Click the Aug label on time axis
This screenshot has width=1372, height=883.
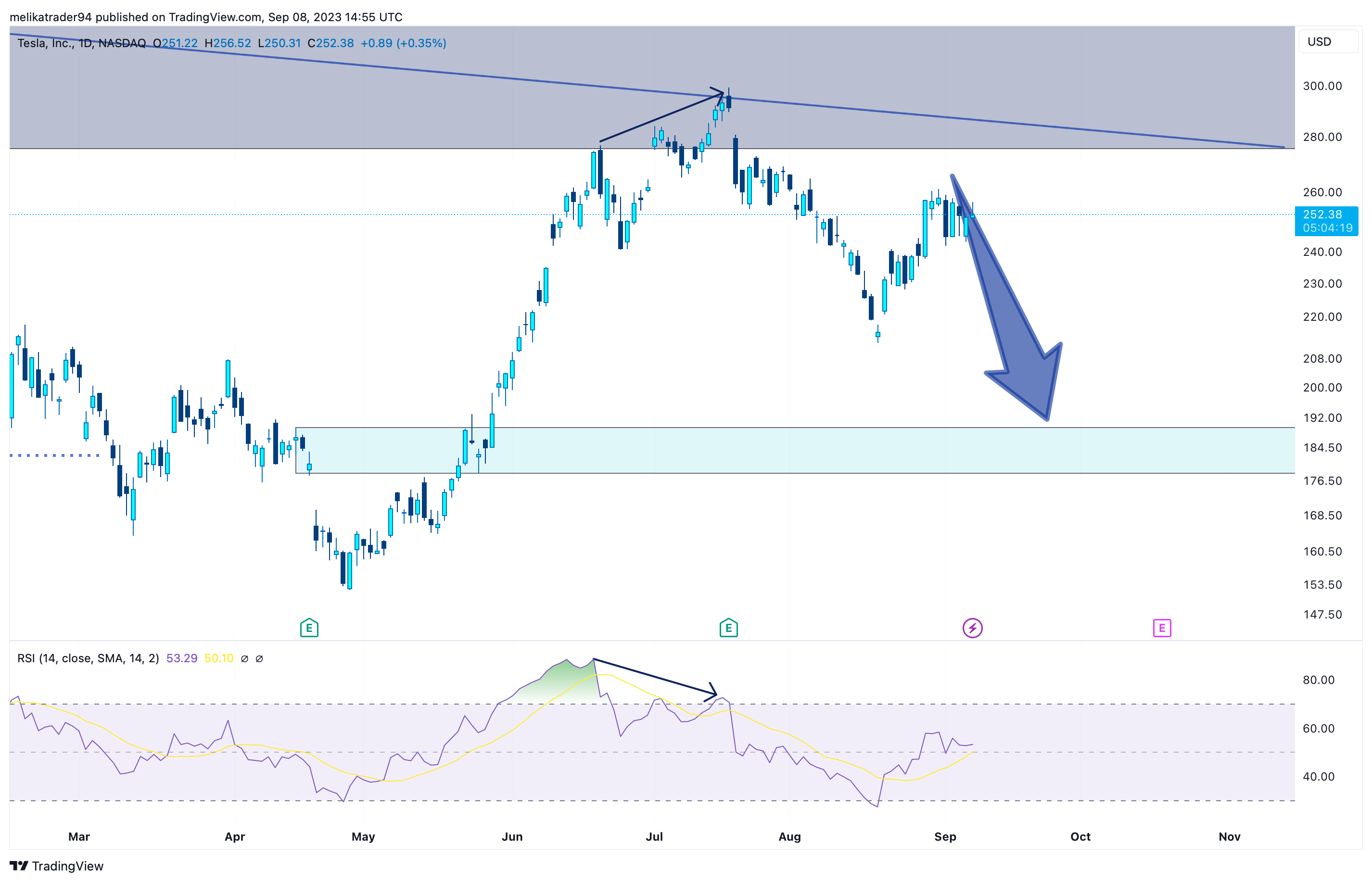click(x=790, y=836)
